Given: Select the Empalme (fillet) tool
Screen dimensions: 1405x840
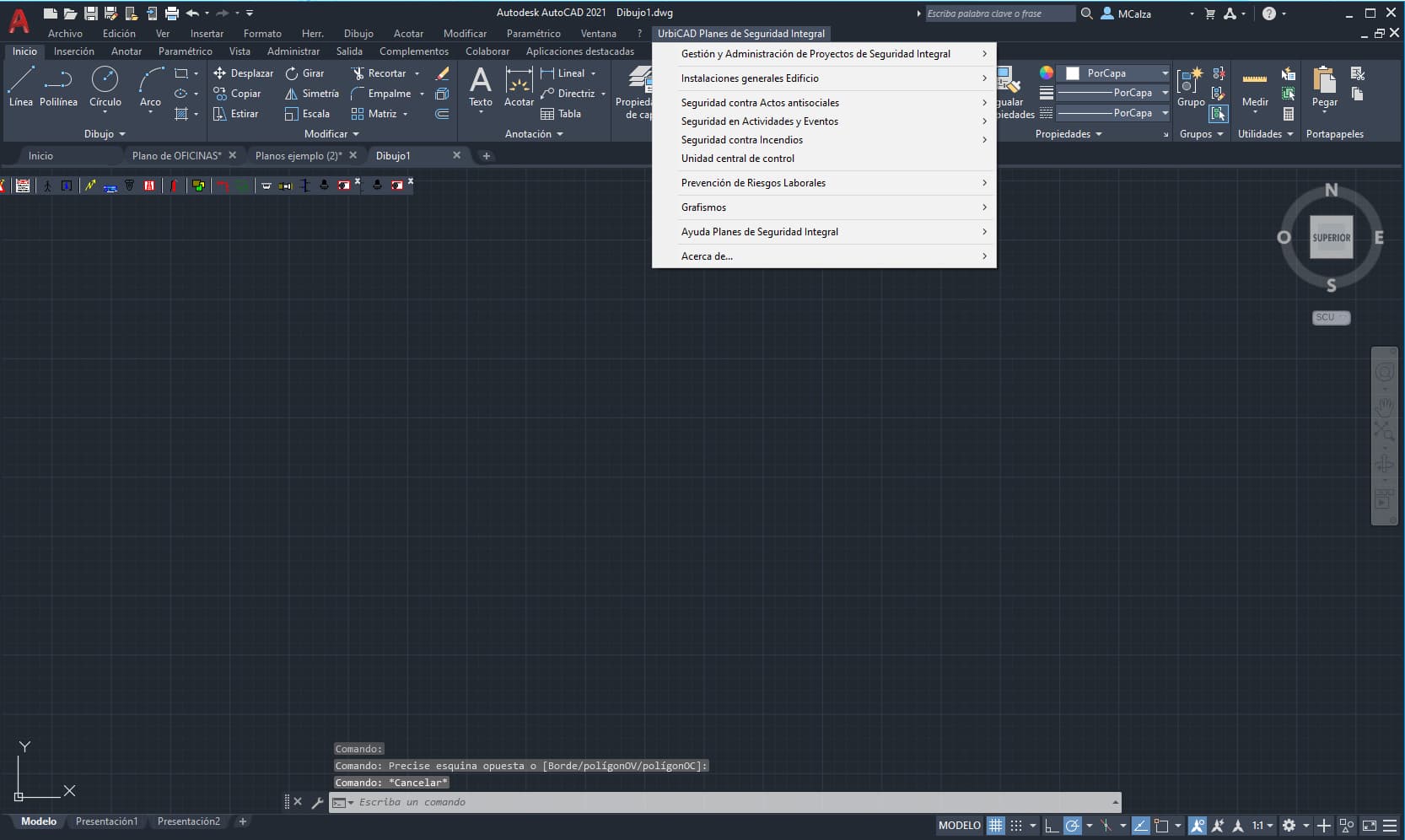Looking at the screenshot, I should pyautogui.click(x=381, y=94).
